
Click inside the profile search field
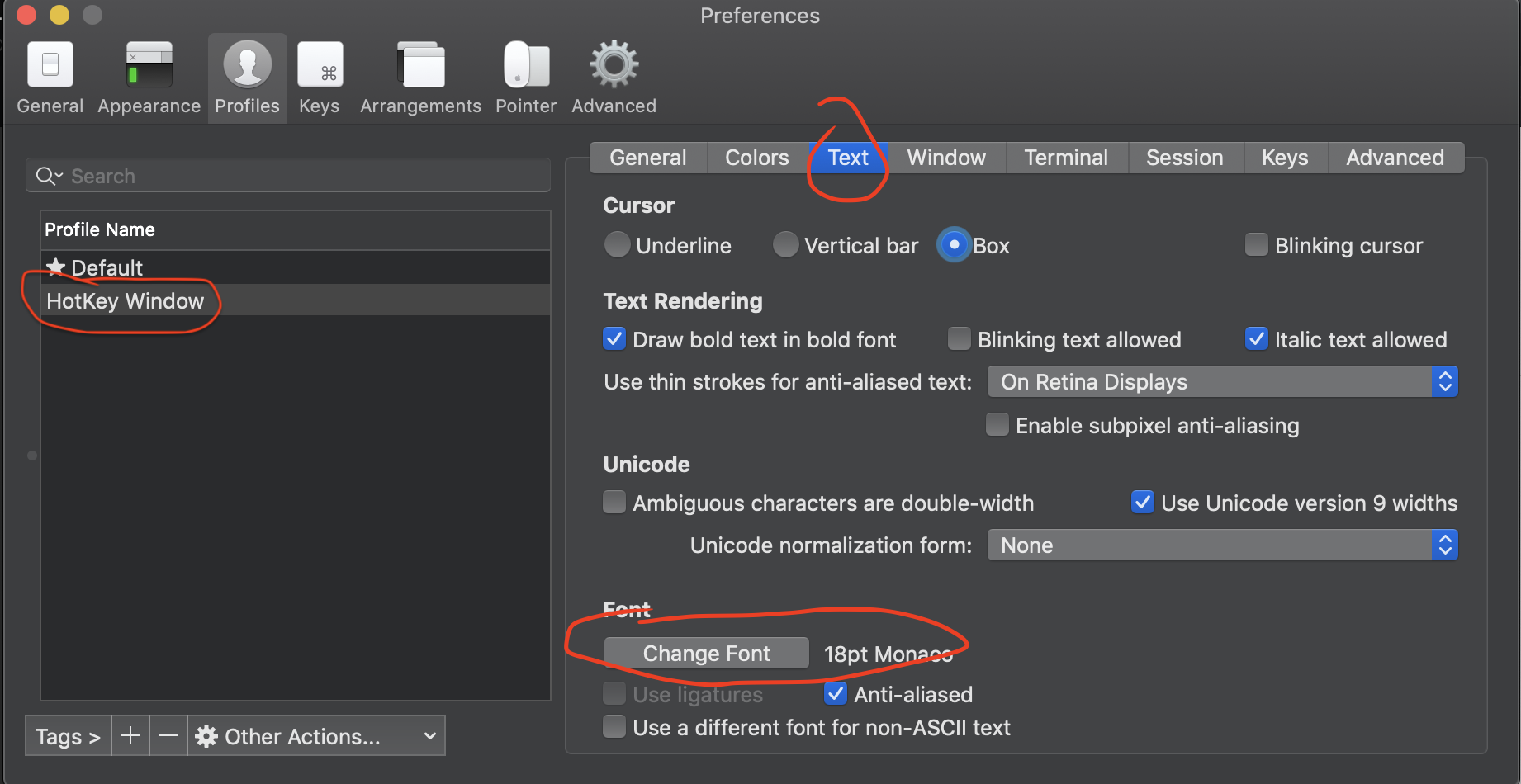point(287,175)
